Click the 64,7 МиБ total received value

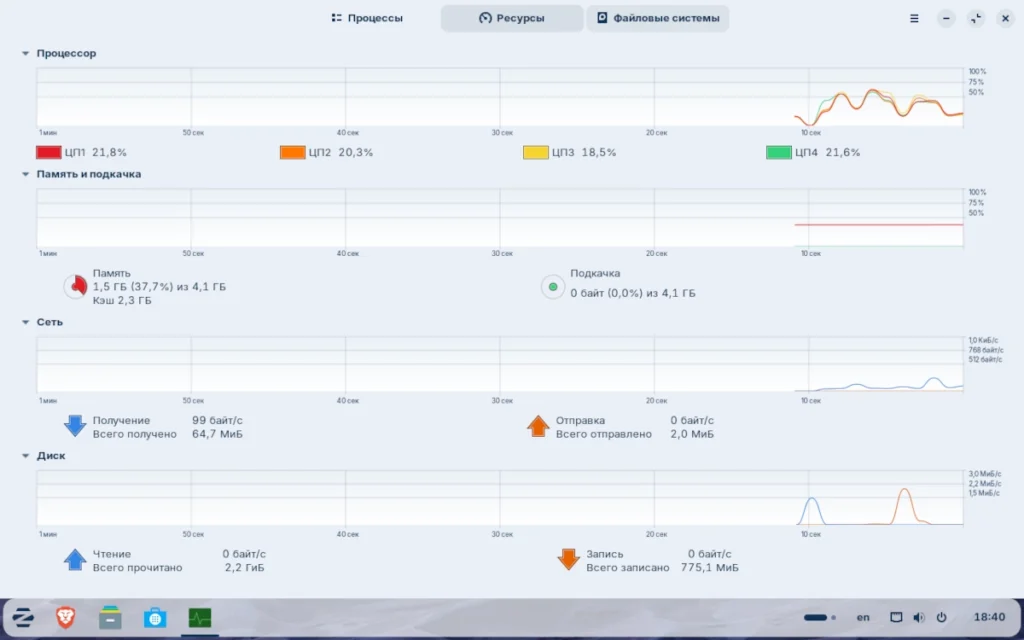217,434
